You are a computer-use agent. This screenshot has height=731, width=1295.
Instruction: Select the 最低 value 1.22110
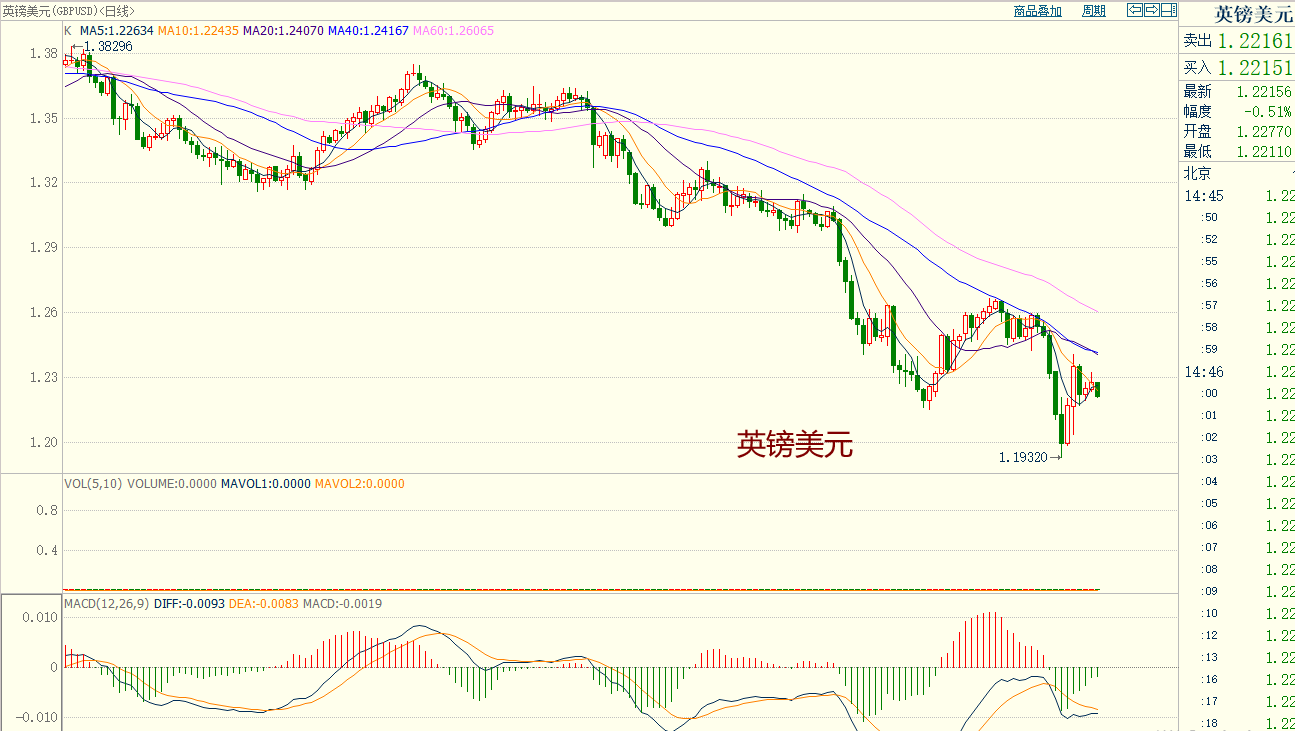click(x=1264, y=151)
